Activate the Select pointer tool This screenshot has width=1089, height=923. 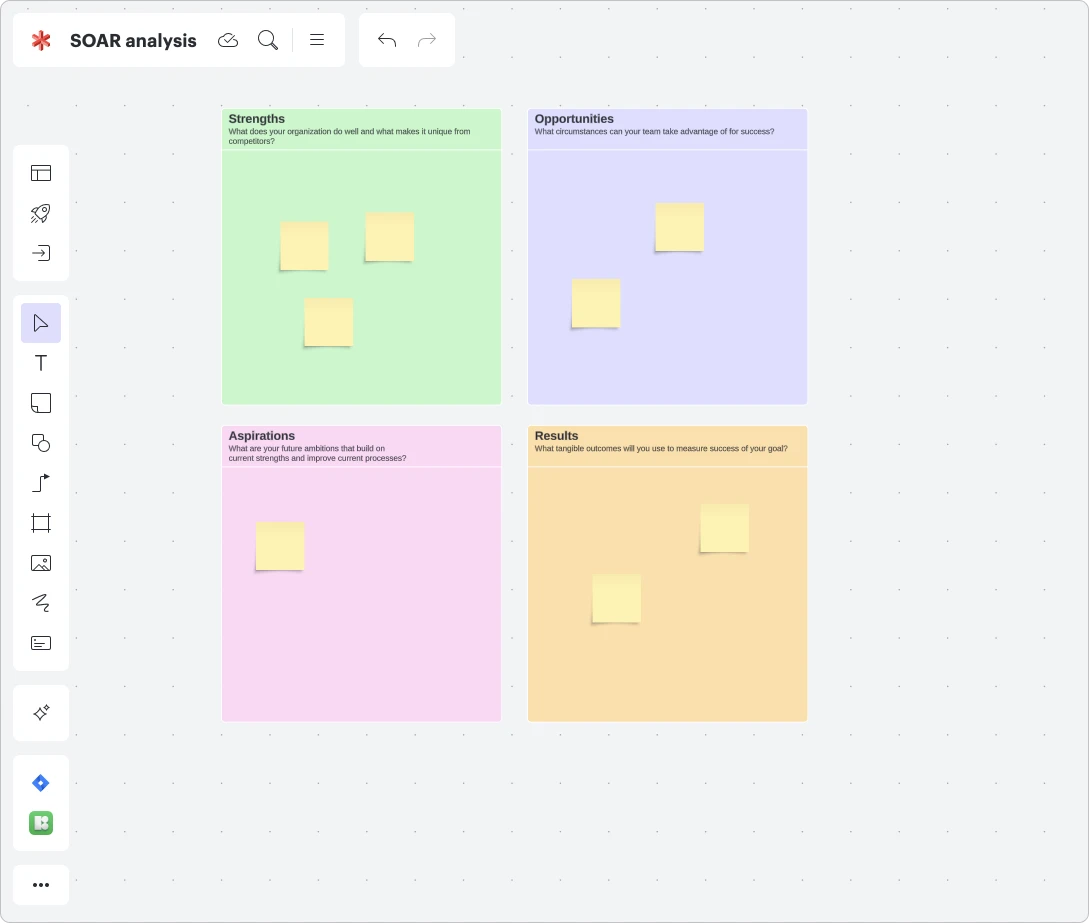41,323
